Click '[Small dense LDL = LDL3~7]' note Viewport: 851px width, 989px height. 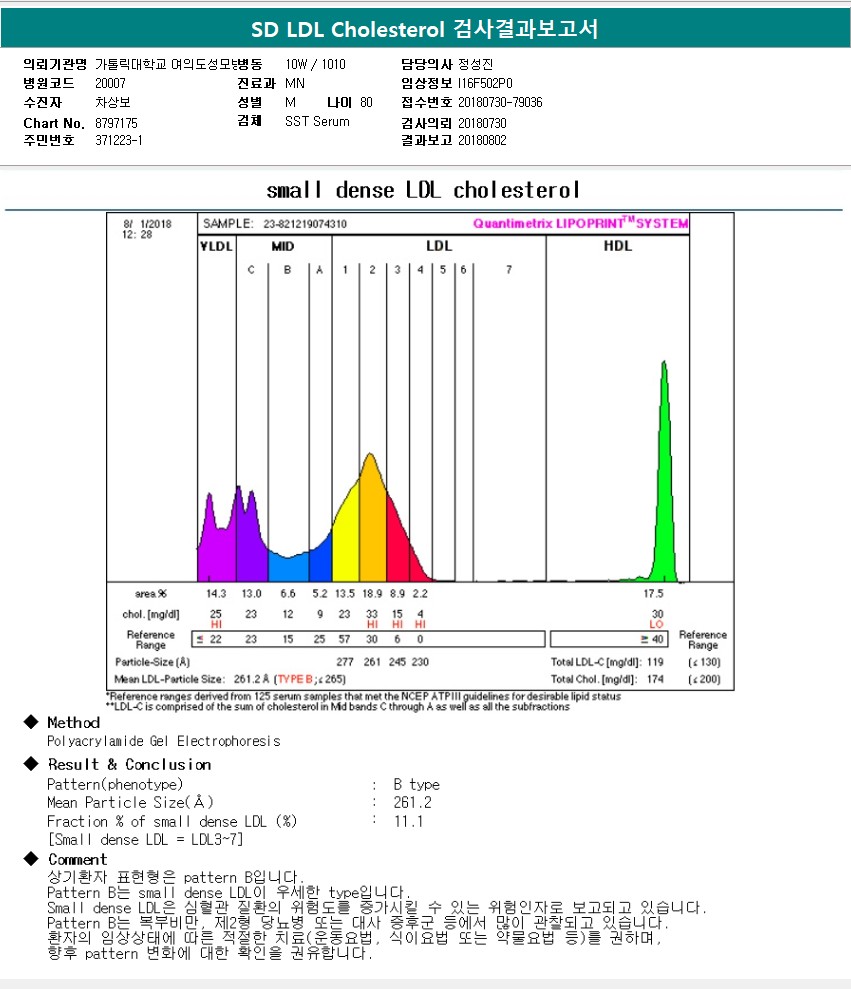(146, 840)
